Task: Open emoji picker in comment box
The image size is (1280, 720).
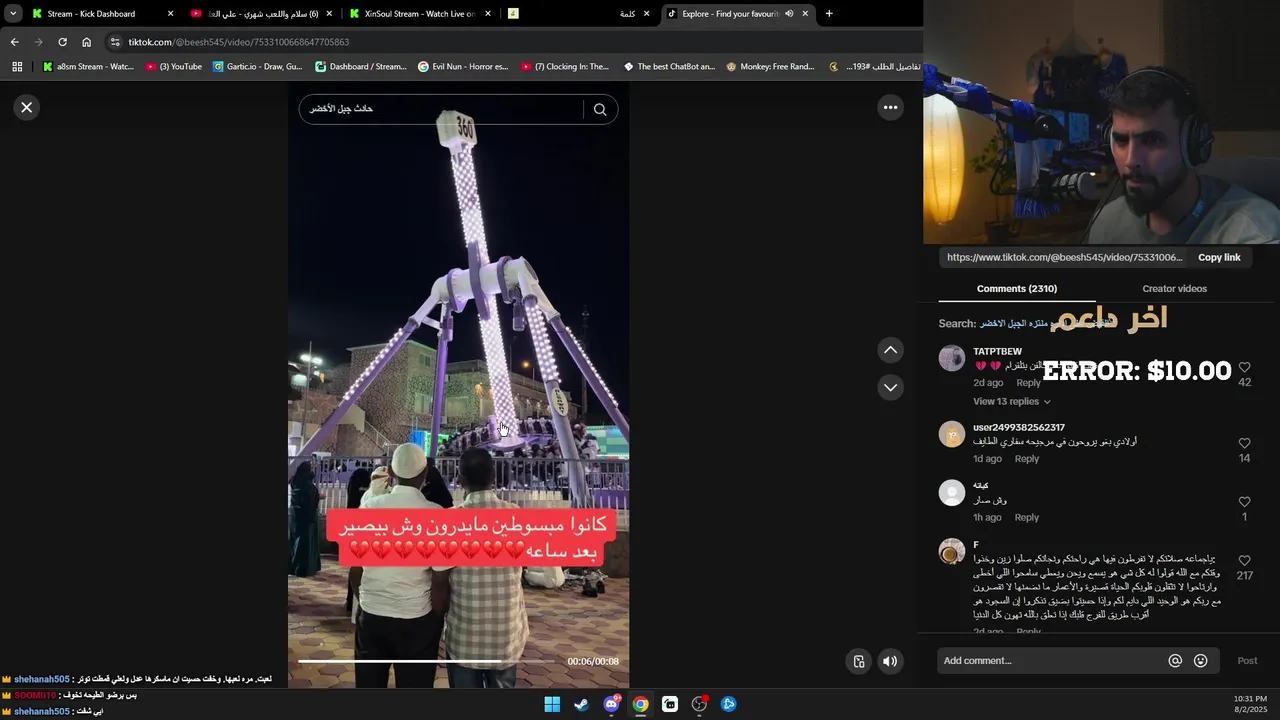Action: [x=1201, y=661]
